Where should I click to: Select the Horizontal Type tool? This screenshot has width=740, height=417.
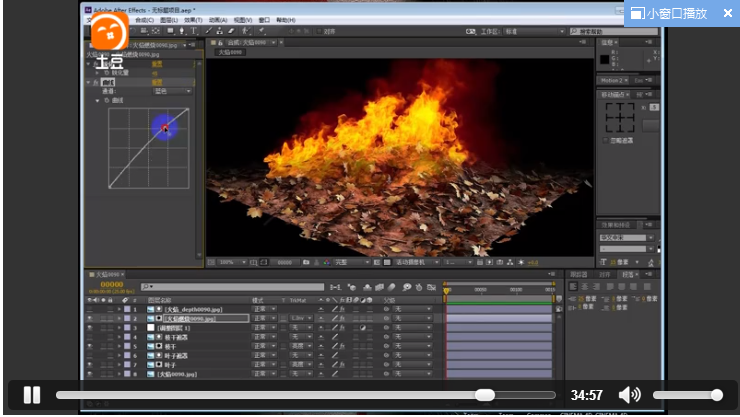point(194,31)
